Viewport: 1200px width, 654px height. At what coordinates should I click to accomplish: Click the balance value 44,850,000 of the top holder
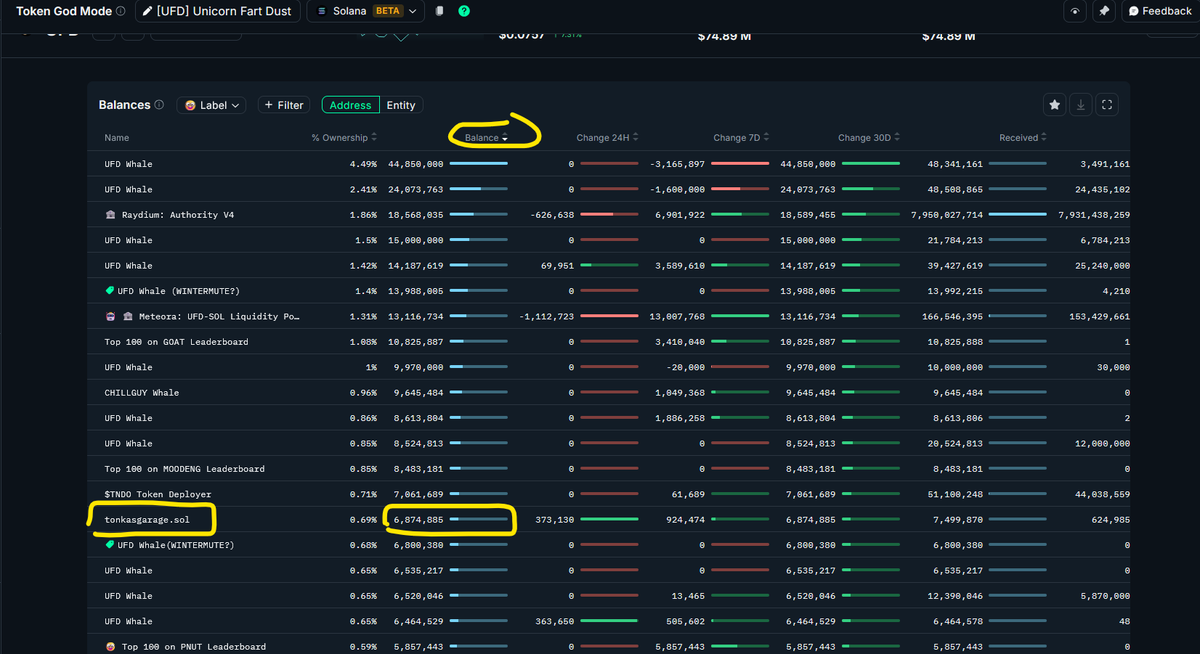(415, 164)
